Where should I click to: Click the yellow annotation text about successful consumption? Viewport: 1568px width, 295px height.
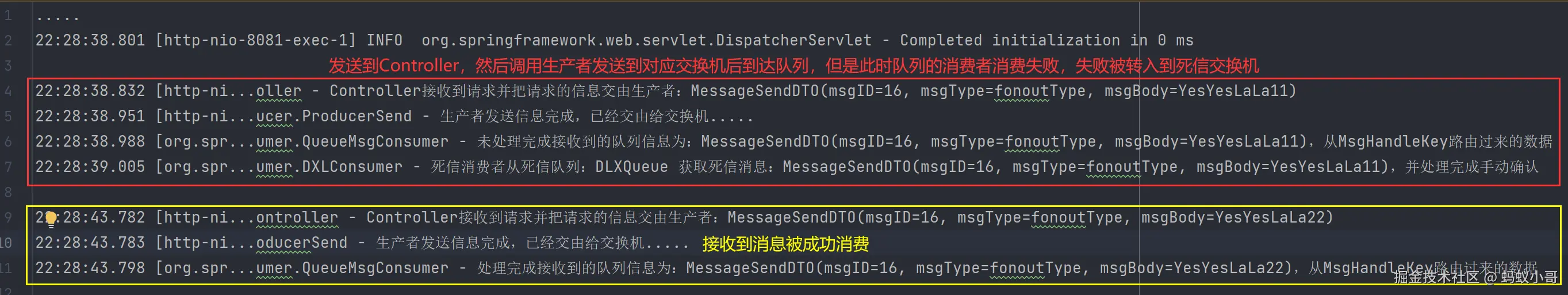(x=785, y=244)
